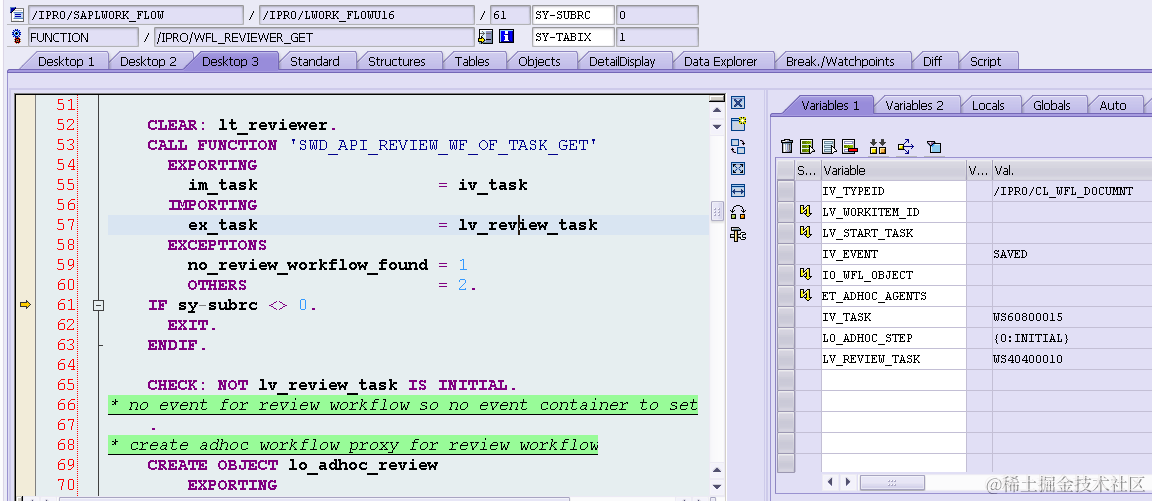Open the Objects tab
Viewport: 1152px width, 501px height.
(x=539, y=62)
